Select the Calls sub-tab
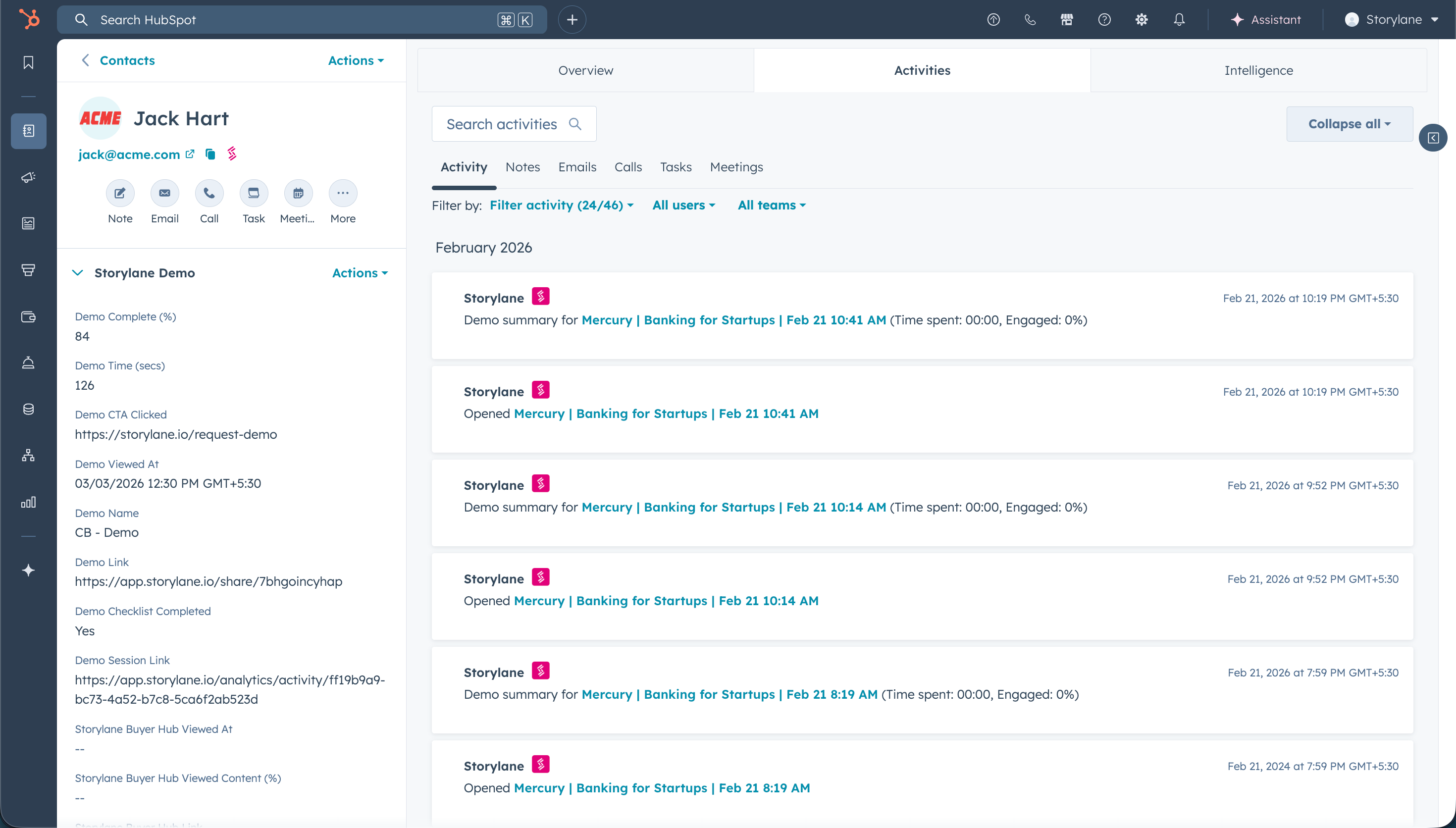 pyautogui.click(x=628, y=167)
